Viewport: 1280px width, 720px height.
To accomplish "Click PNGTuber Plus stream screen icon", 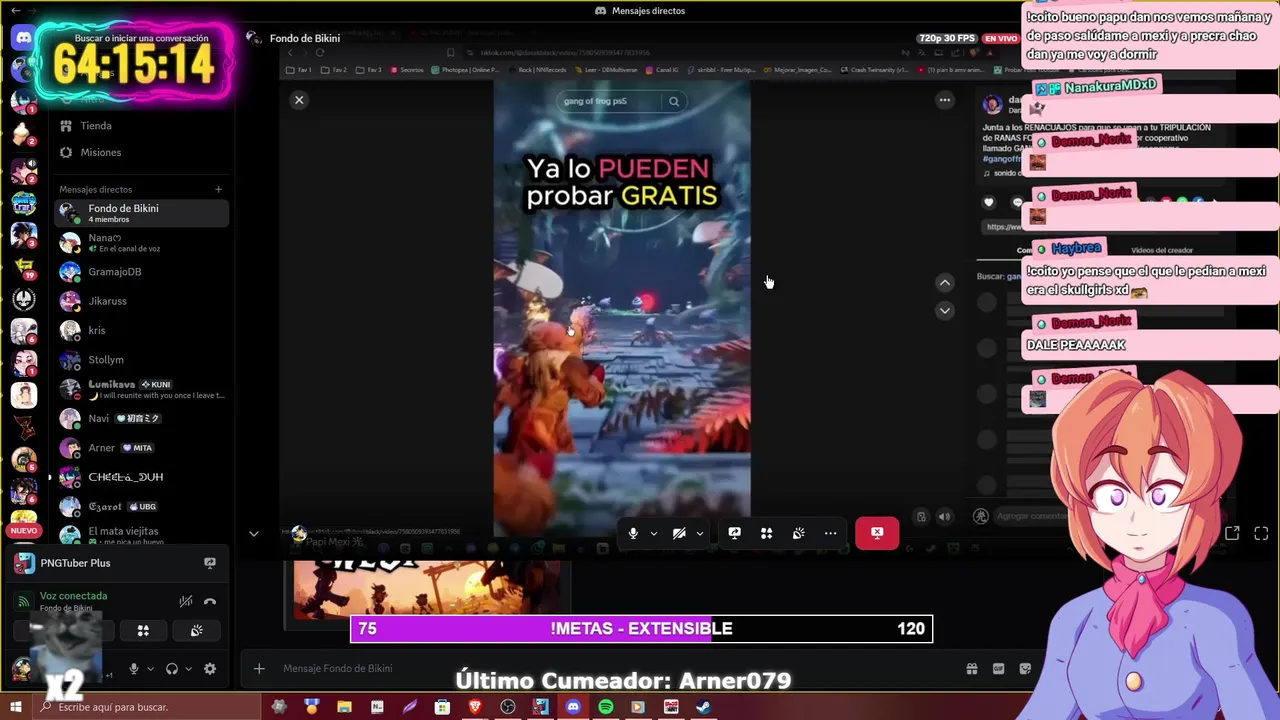I will [210, 563].
